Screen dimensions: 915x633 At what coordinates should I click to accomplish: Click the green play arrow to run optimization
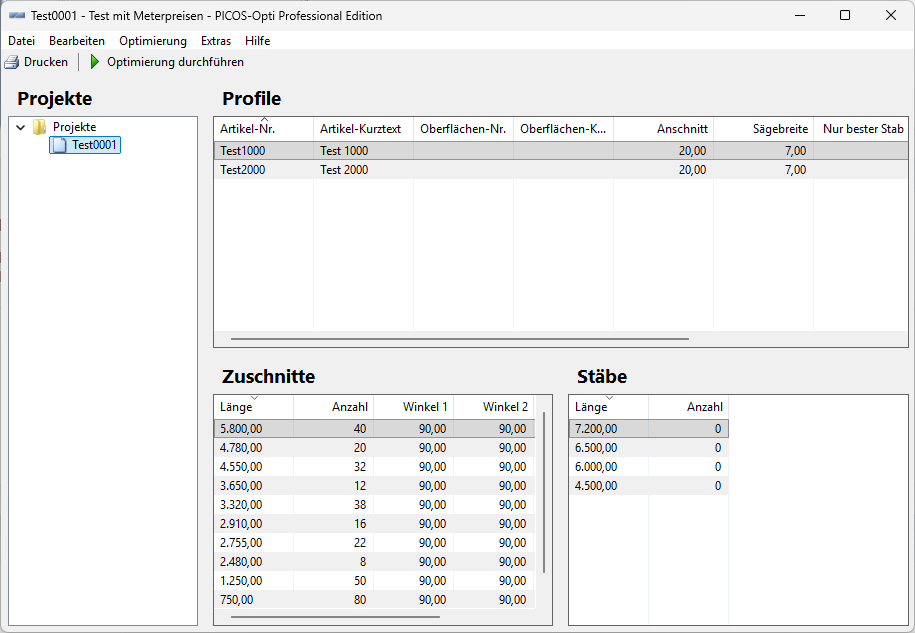point(93,61)
